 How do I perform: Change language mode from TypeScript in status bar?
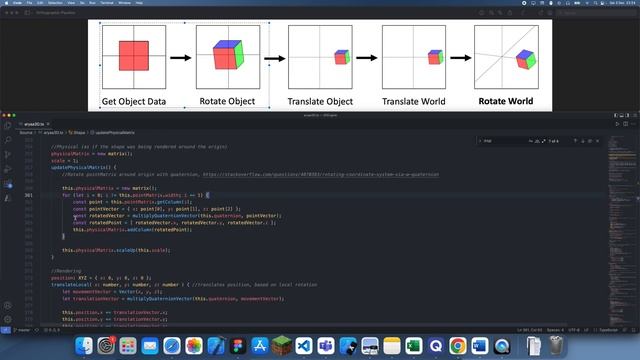[608, 330]
